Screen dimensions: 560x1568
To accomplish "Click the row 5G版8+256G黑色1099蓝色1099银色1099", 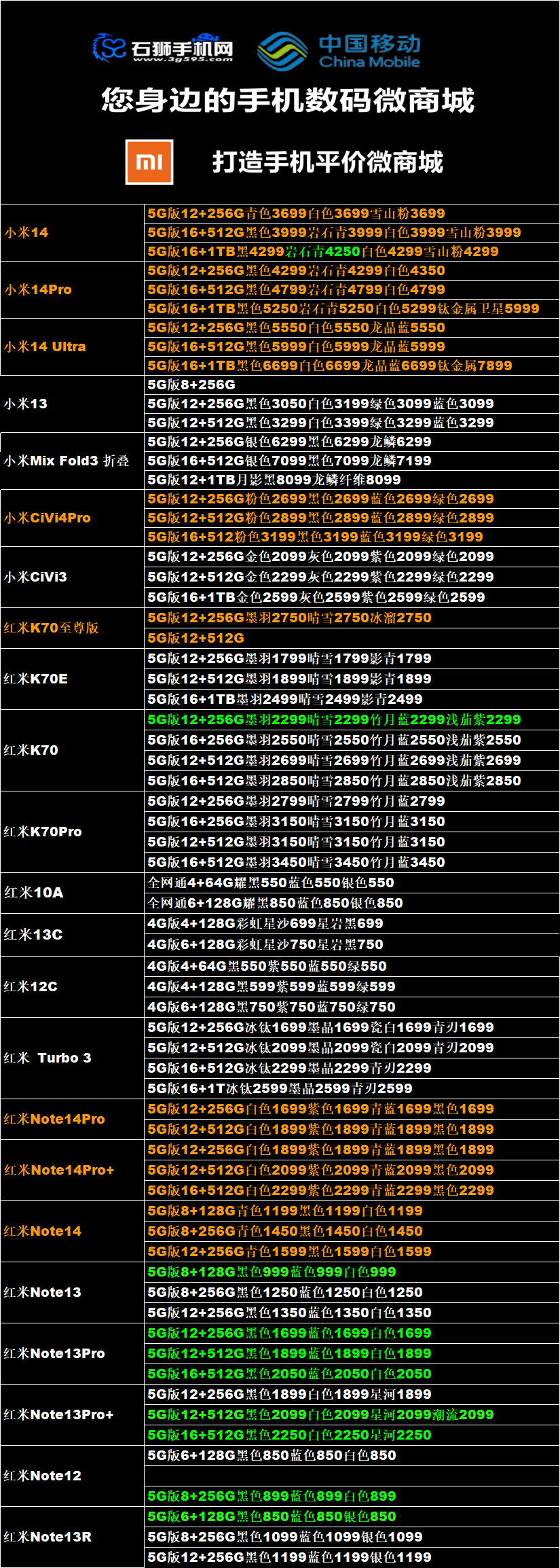I will pos(352,1537).
